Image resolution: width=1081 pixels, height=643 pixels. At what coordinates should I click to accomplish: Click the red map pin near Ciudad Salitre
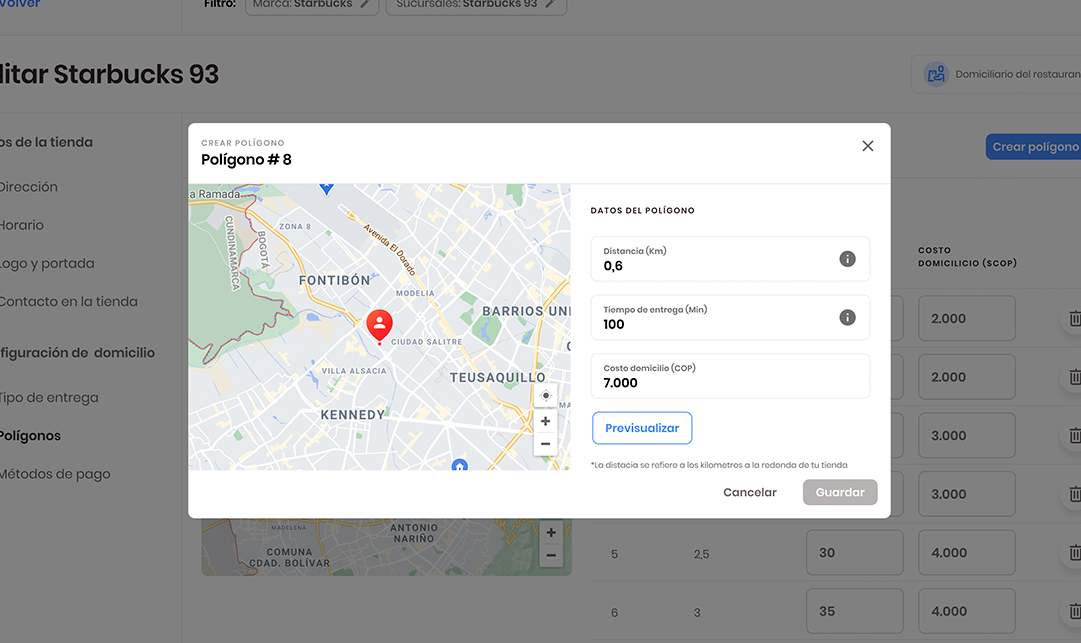[379, 325]
